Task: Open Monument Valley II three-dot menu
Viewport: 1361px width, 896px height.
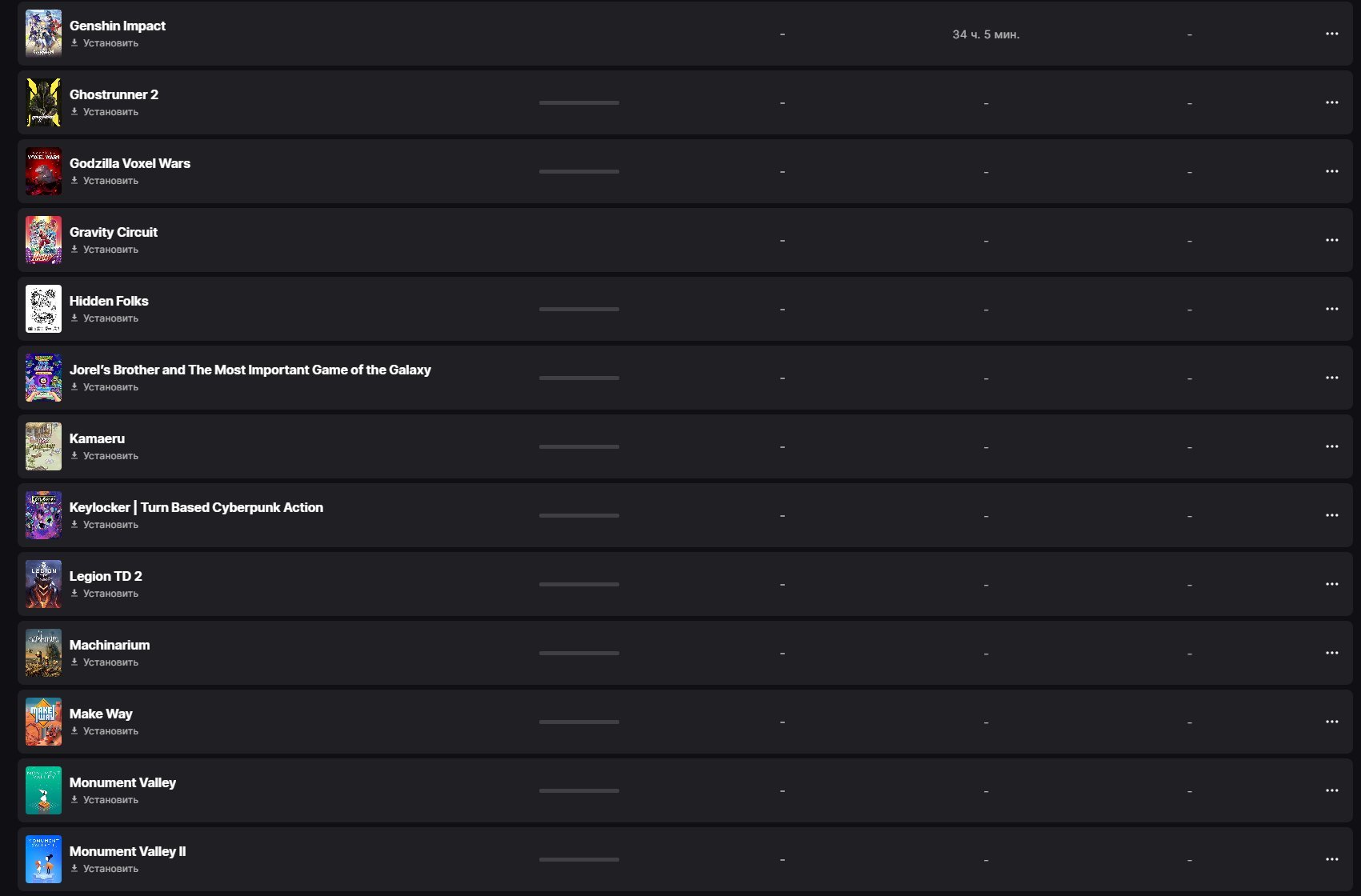Action: click(x=1331, y=859)
